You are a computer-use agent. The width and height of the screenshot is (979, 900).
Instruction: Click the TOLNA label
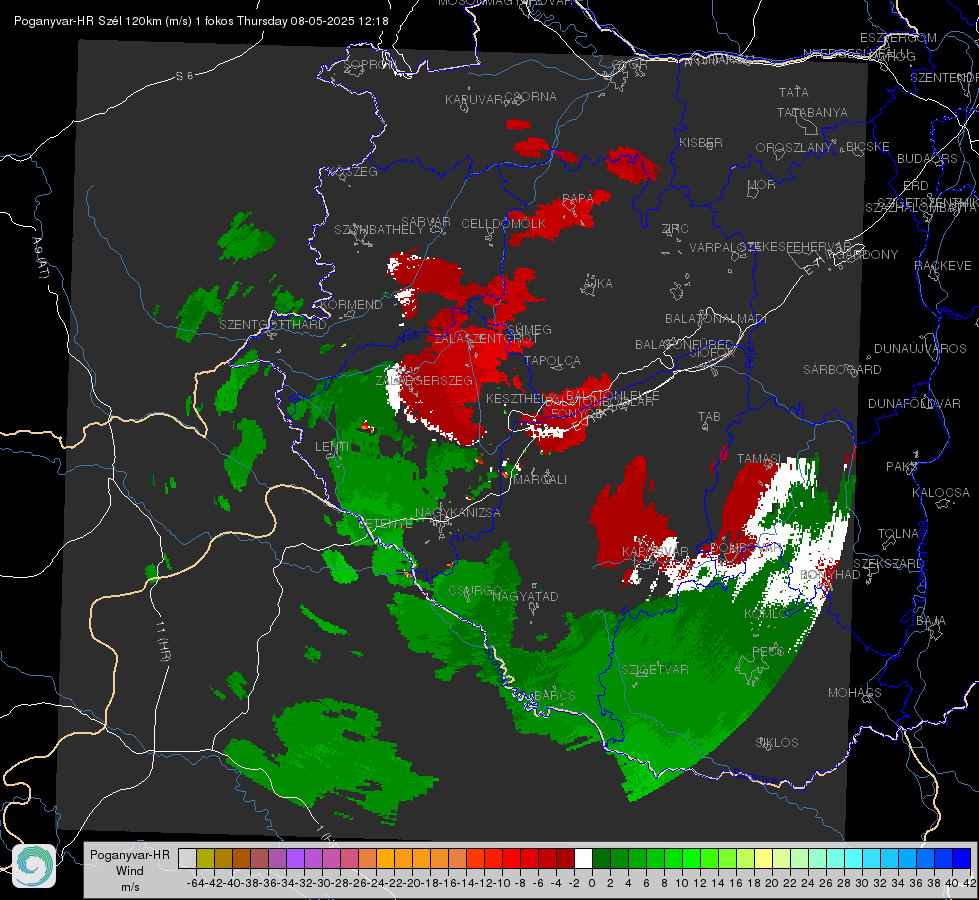(x=898, y=534)
